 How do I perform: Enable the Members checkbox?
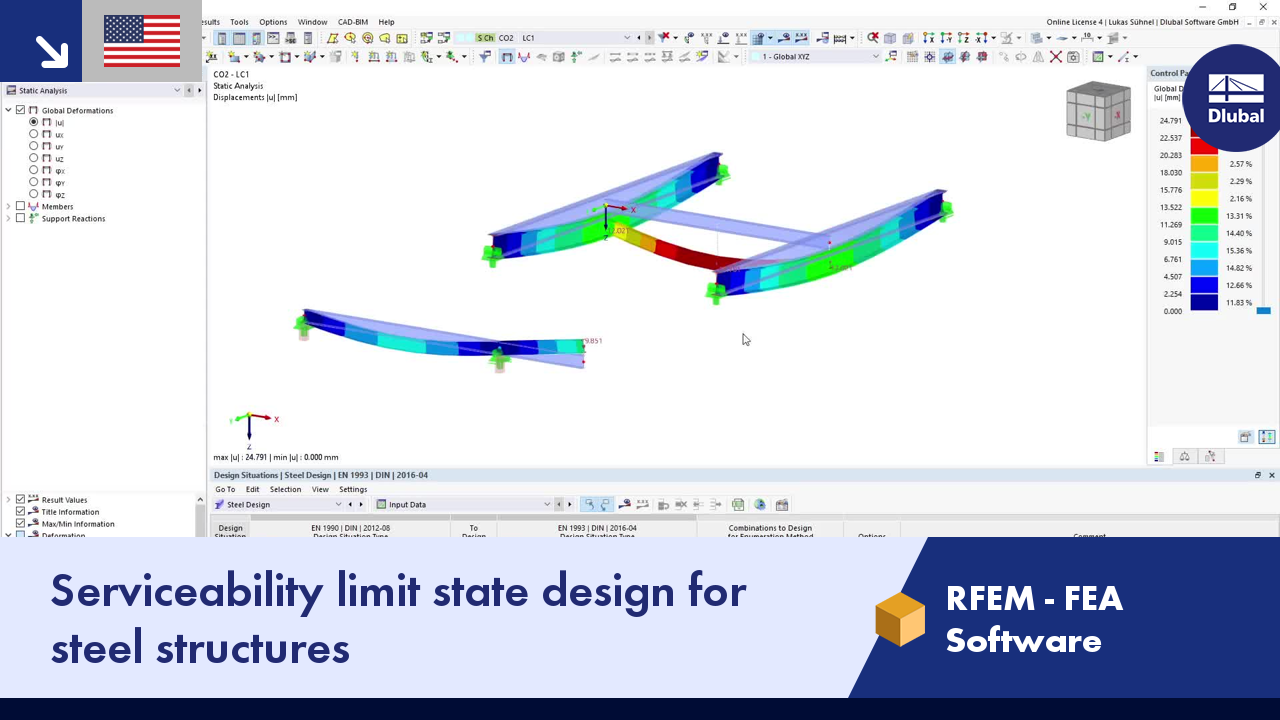coord(20,207)
